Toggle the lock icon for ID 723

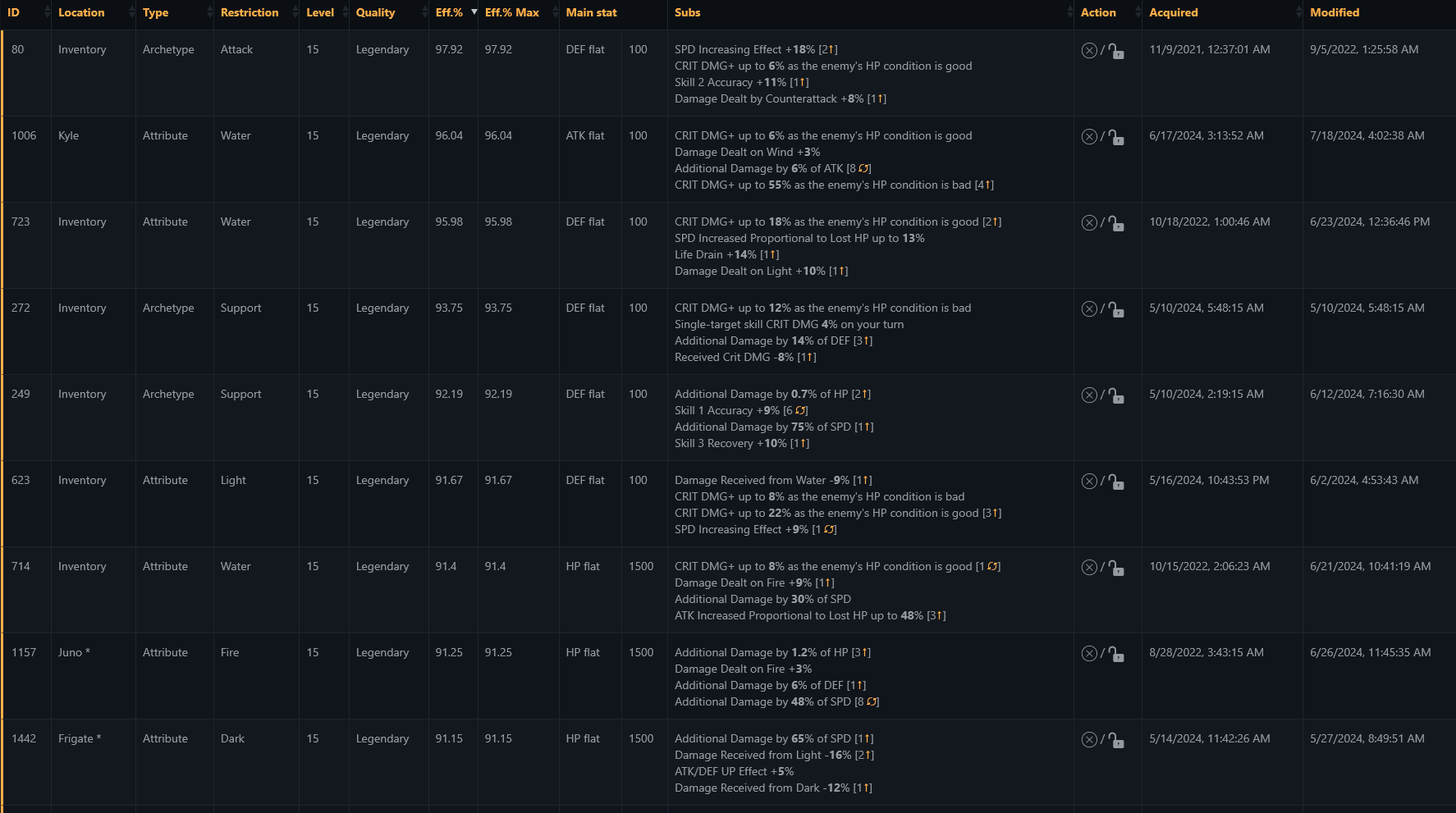1116,223
